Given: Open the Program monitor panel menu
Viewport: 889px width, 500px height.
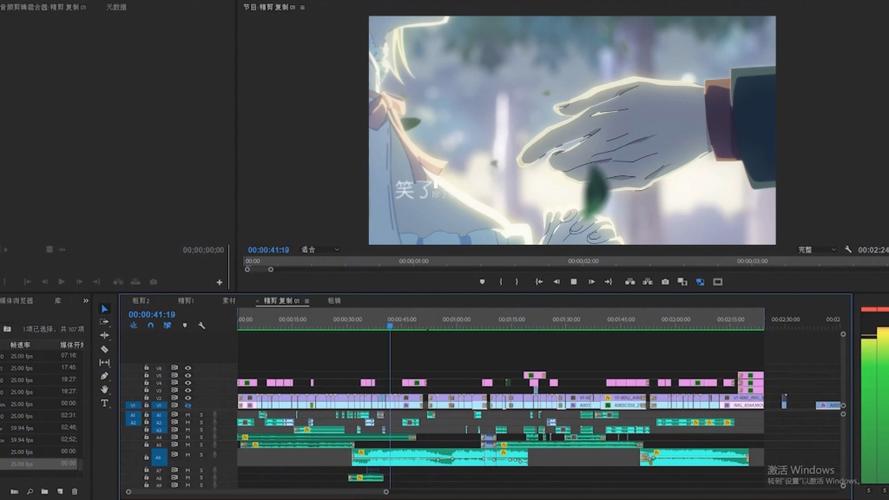Looking at the screenshot, I should click(302, 7).
